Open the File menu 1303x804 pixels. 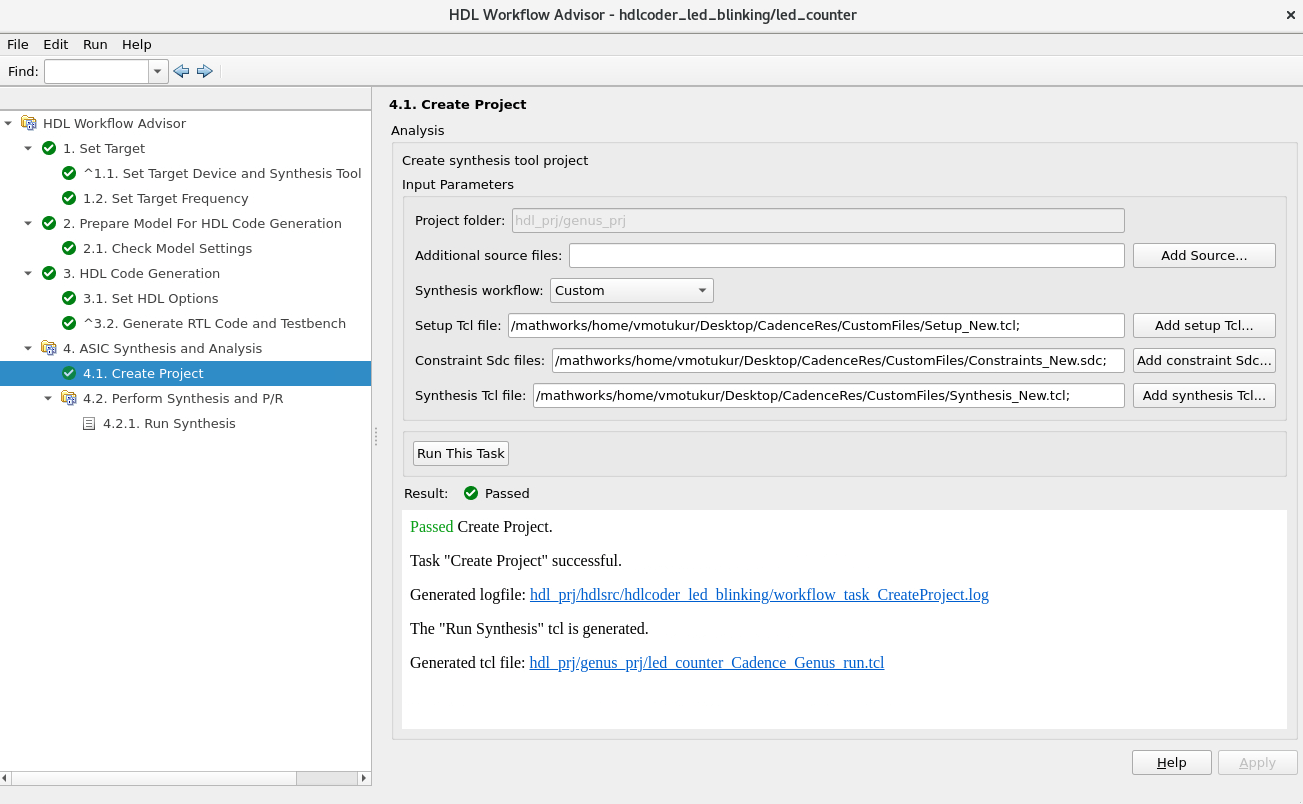[x=17, y=44]
